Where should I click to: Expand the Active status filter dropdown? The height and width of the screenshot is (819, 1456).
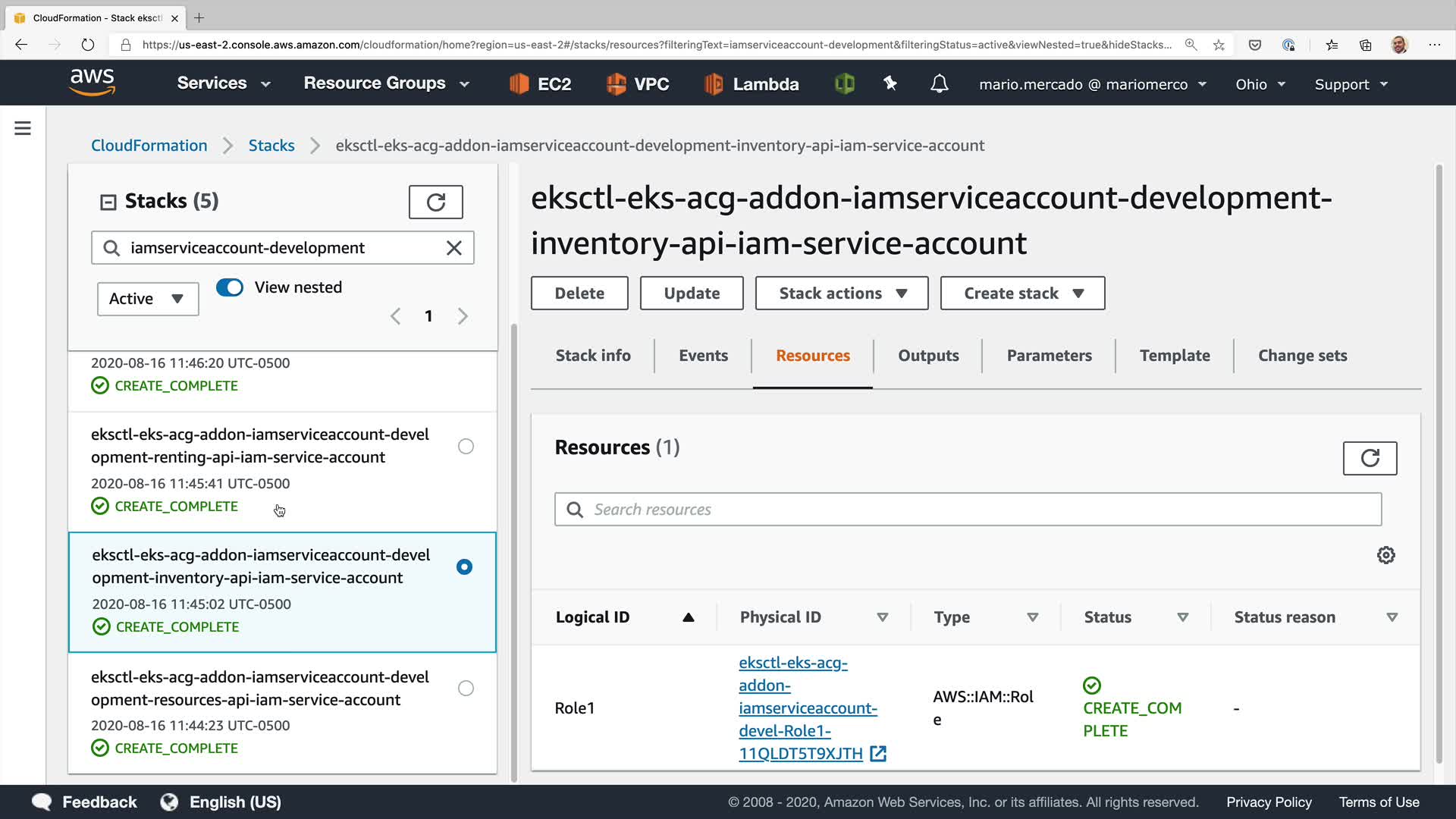[147, 299]
